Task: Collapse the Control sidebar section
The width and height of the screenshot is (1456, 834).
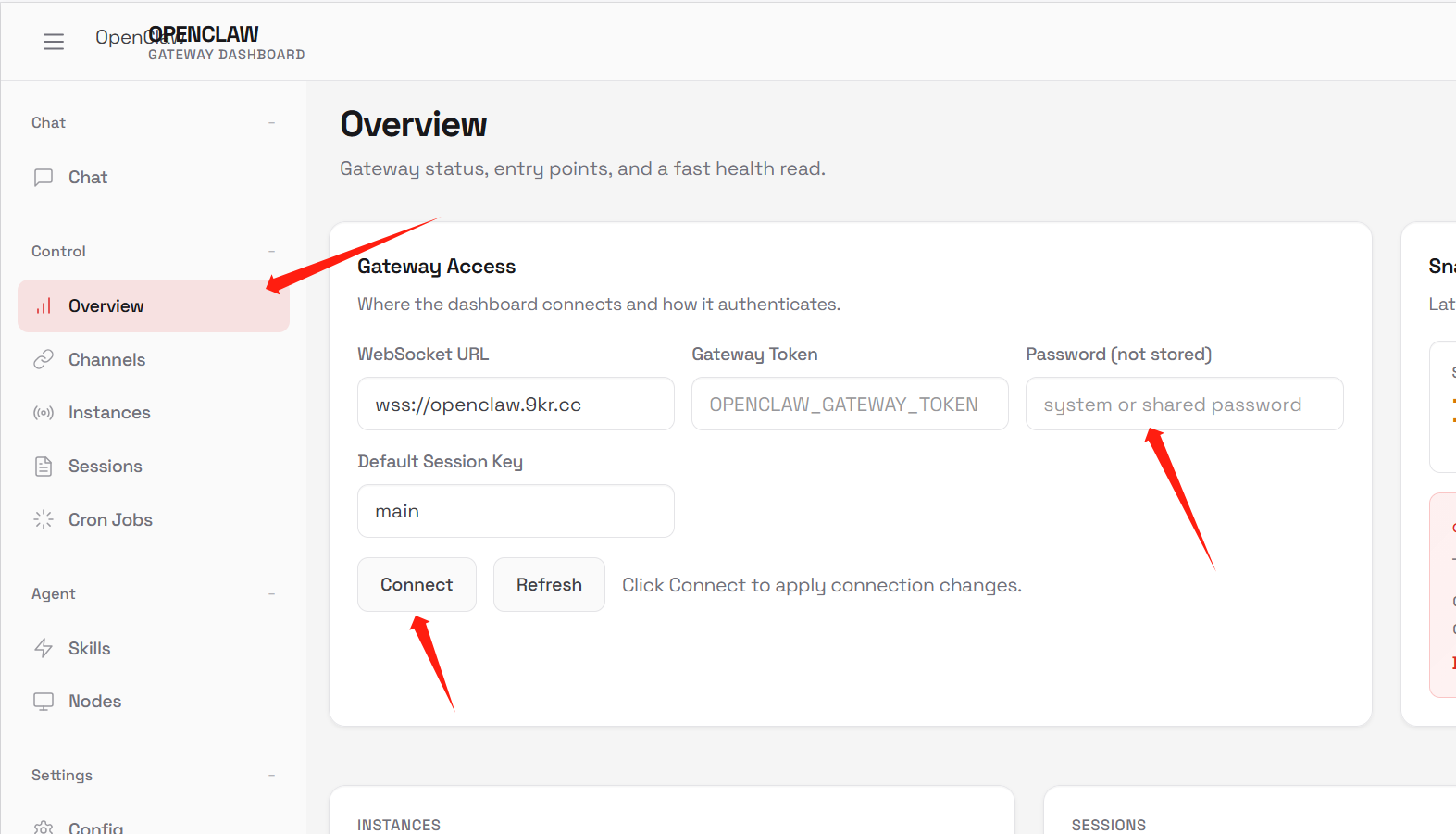Action: tap(271, 252)
